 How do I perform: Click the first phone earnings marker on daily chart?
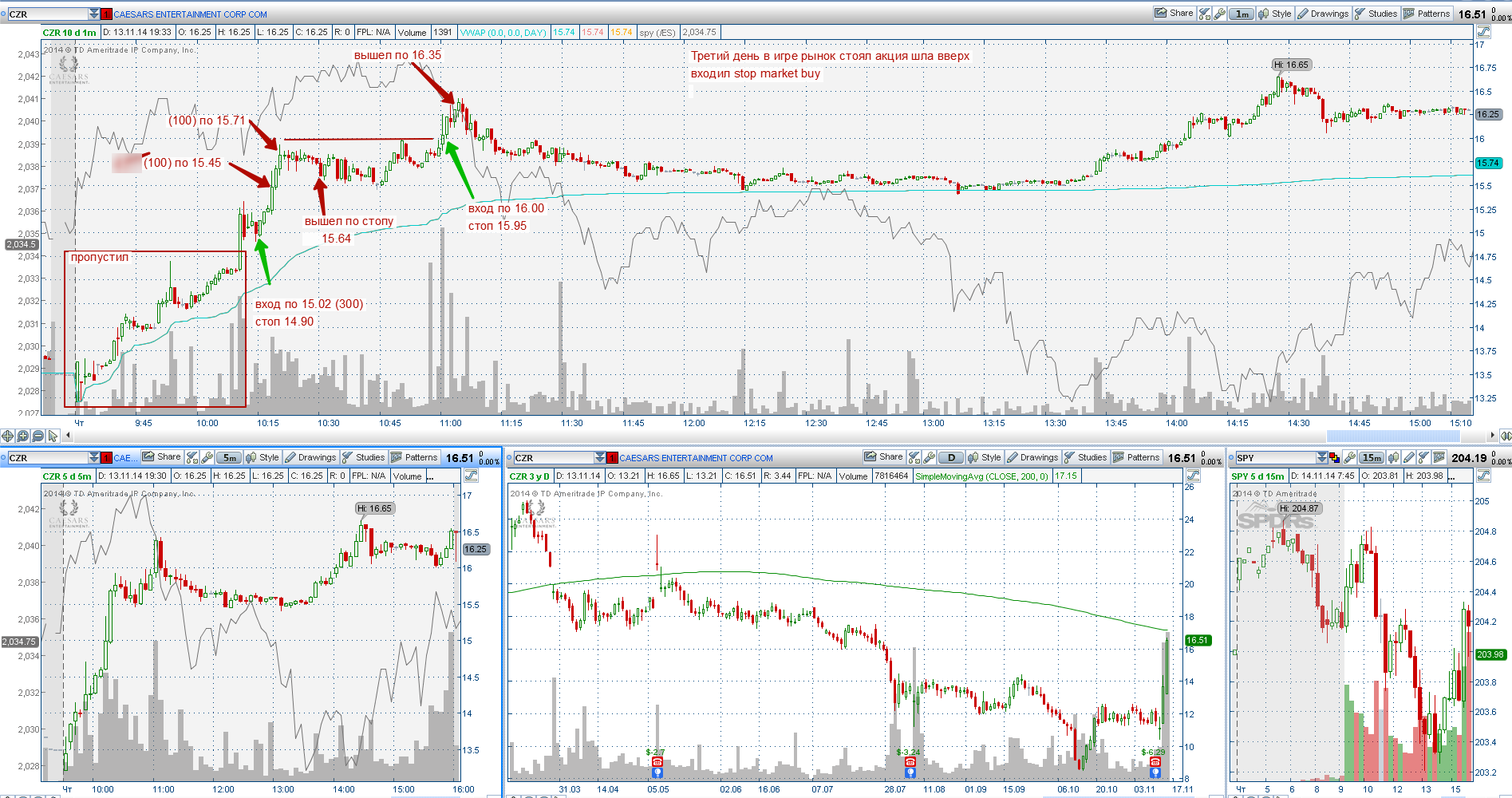pyautogui.click(x=657, y=762)
